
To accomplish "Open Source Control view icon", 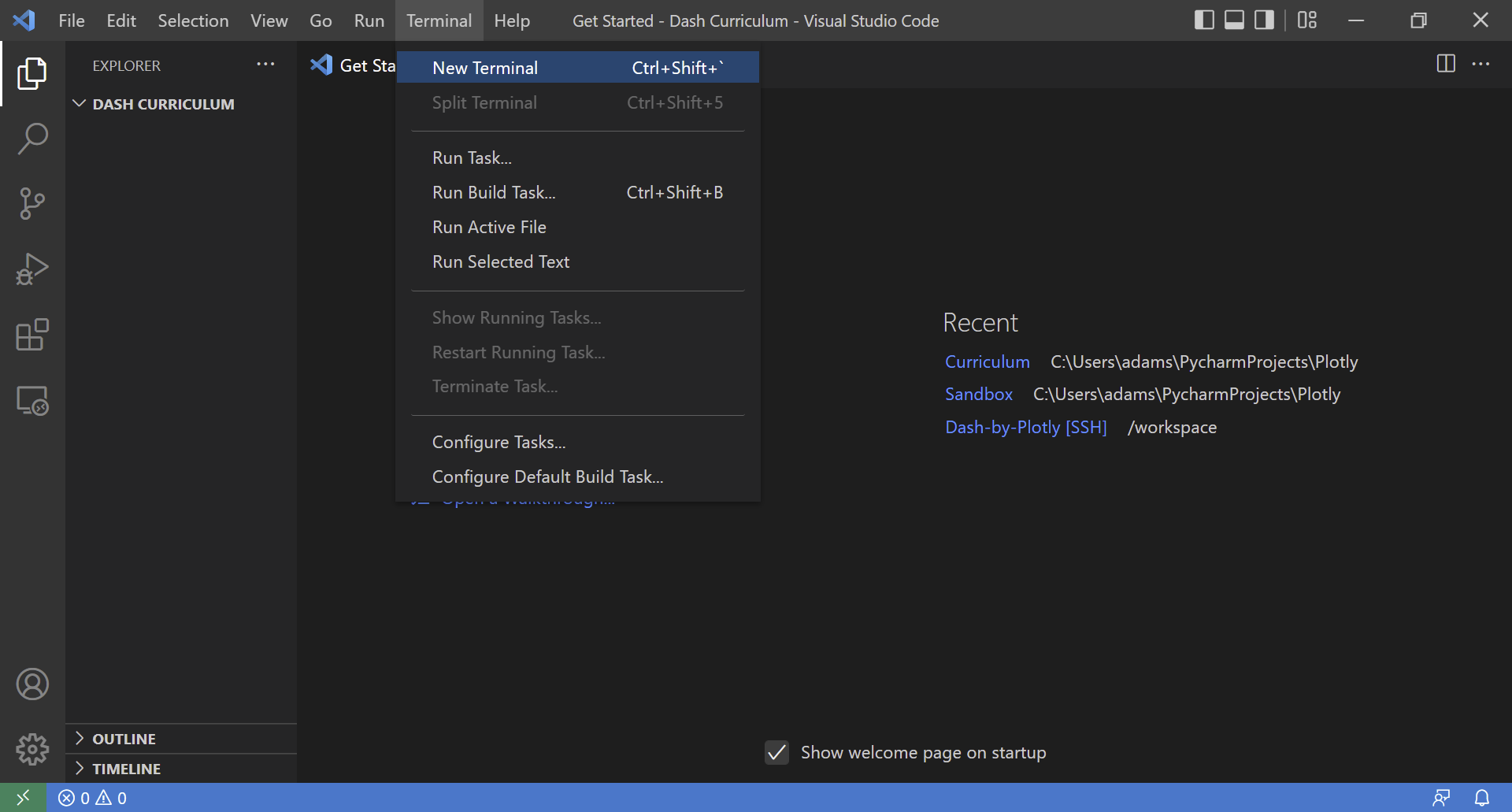I will pos(32,204).
